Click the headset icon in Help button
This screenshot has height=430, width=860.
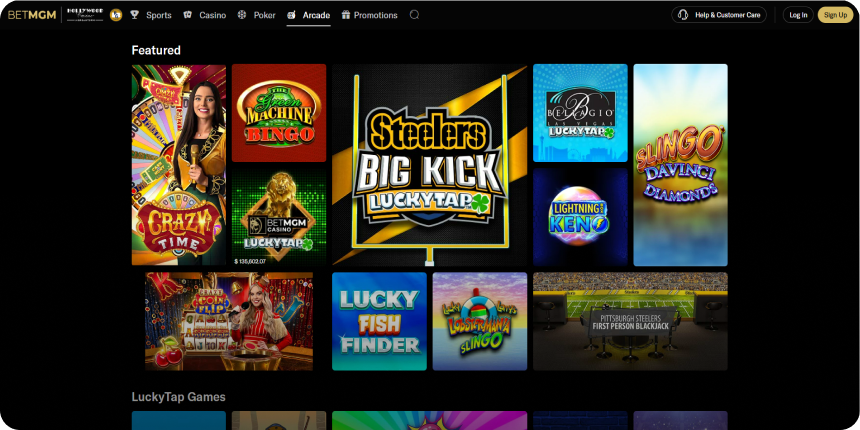tap(683, 15)
